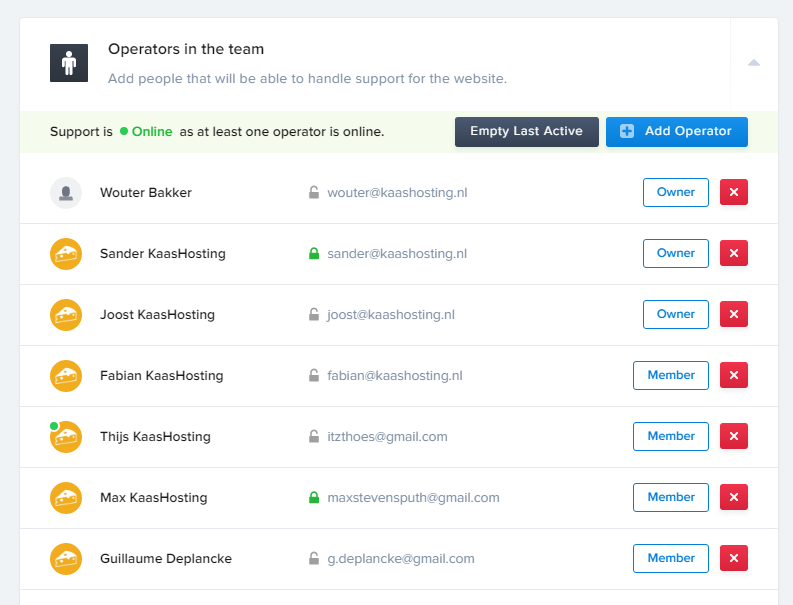This screenshot has height=605, width=793.
Task: Click the email fabian@kaashosting.nl
Action: 394,376
